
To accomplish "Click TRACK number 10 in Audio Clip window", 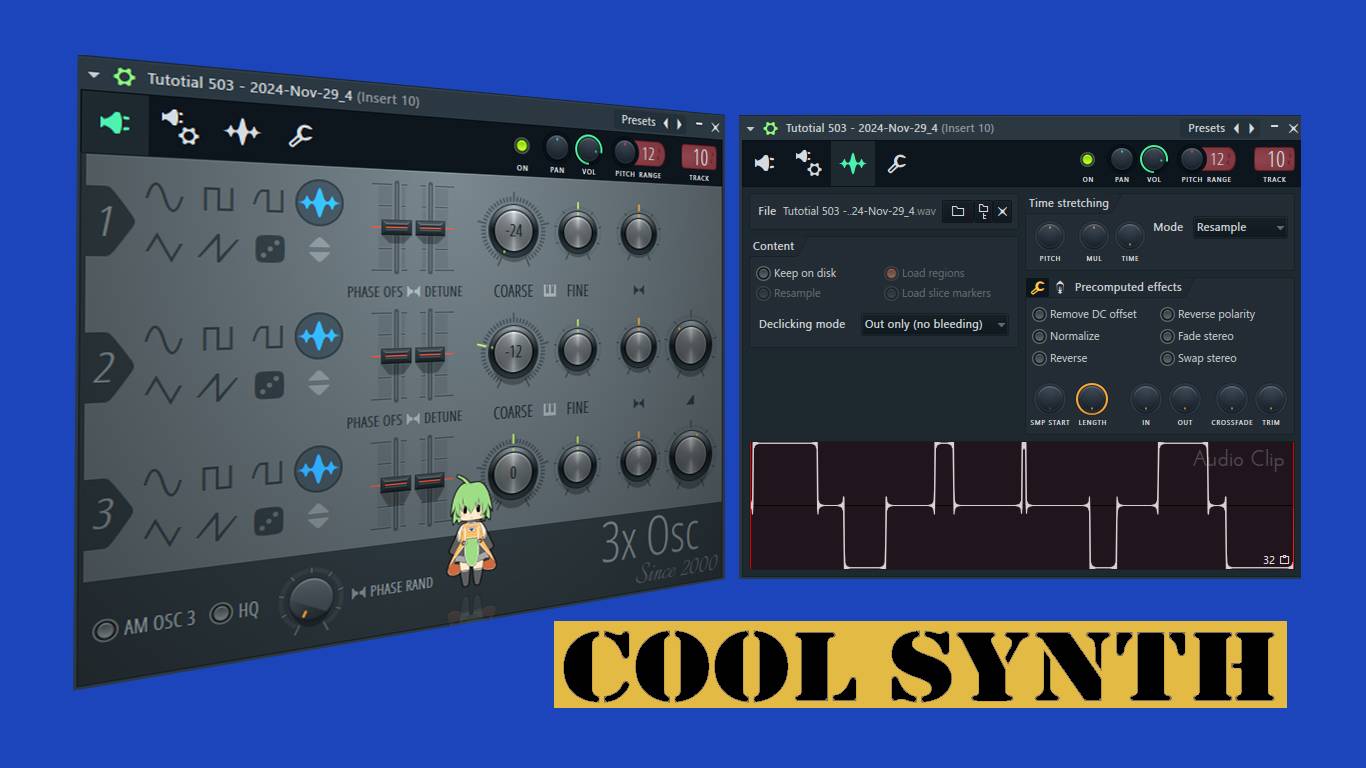I will (x=1275, y=159).
